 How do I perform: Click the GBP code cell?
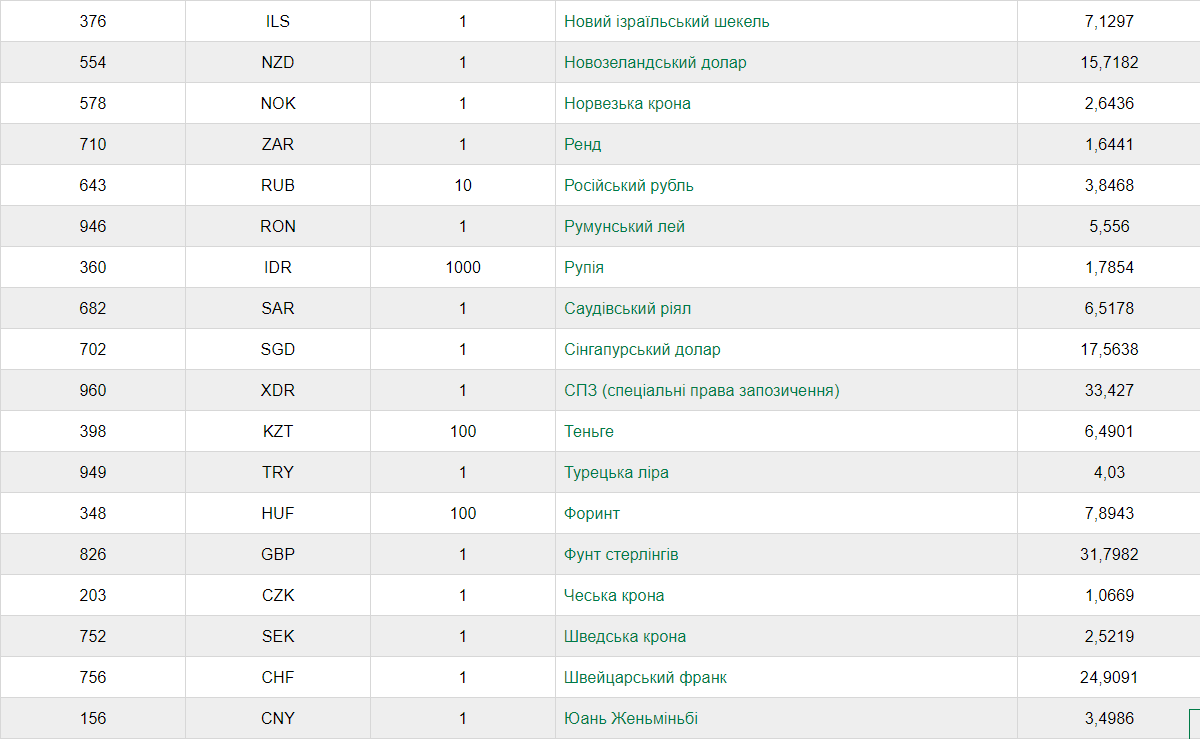coord(277,554)
